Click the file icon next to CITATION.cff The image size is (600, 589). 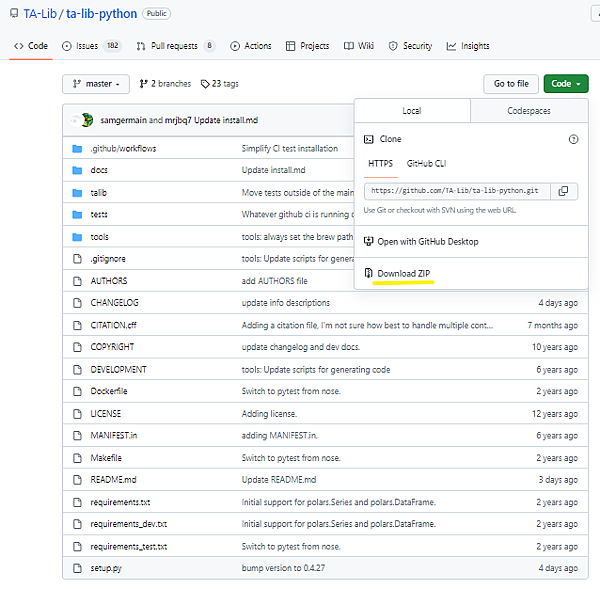click(77, 326)
